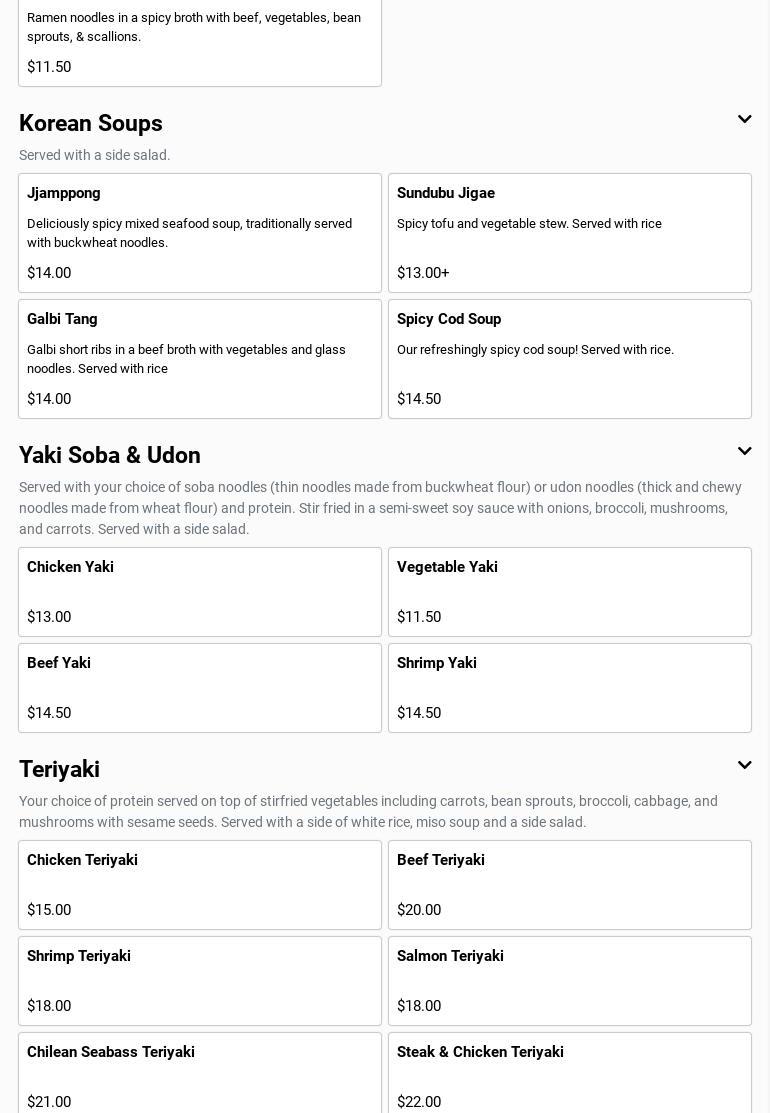Image resolution: width=770 pixels, height=1113 pixels.
Task: Click the Teriyaki section heading
Action: coord(60,770)
